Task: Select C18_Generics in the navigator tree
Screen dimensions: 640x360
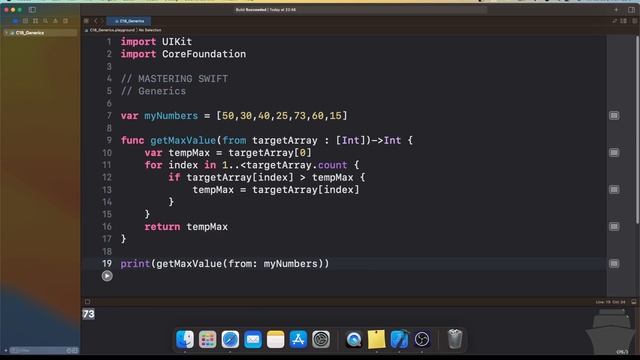Action: 40,33
